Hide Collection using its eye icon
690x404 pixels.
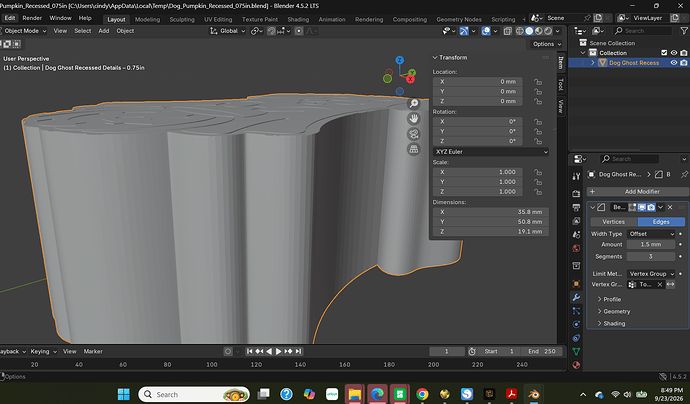point(674,53)
